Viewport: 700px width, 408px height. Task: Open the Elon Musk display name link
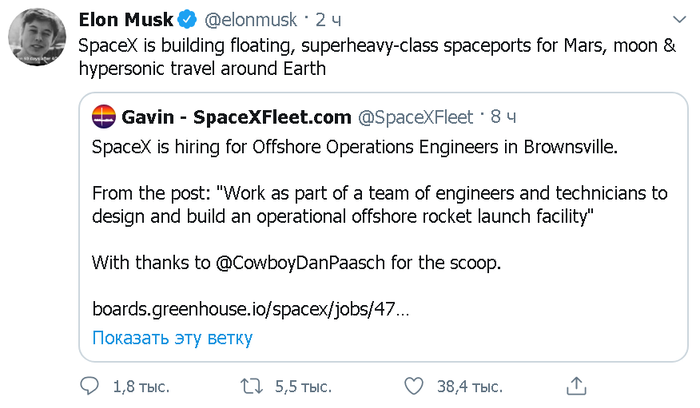click(125, 20)
